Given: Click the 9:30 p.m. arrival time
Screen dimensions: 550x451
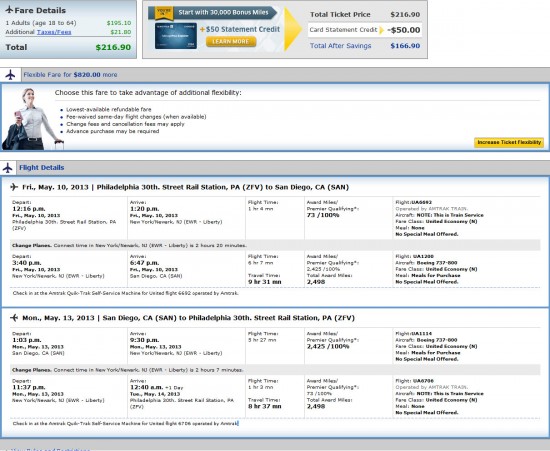Looking at the screenshot, I should click(x=144, y=340).
